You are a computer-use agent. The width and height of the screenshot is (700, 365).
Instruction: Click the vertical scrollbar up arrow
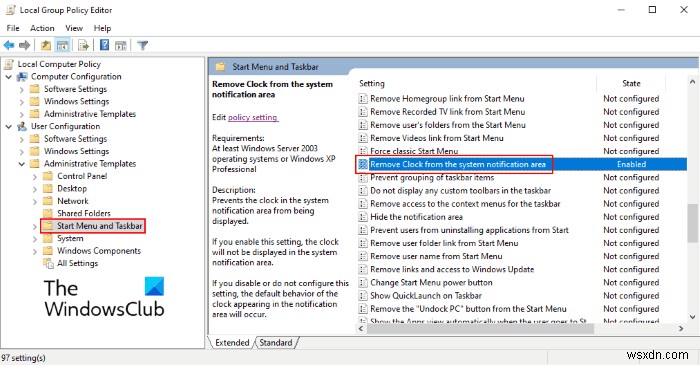692,82
